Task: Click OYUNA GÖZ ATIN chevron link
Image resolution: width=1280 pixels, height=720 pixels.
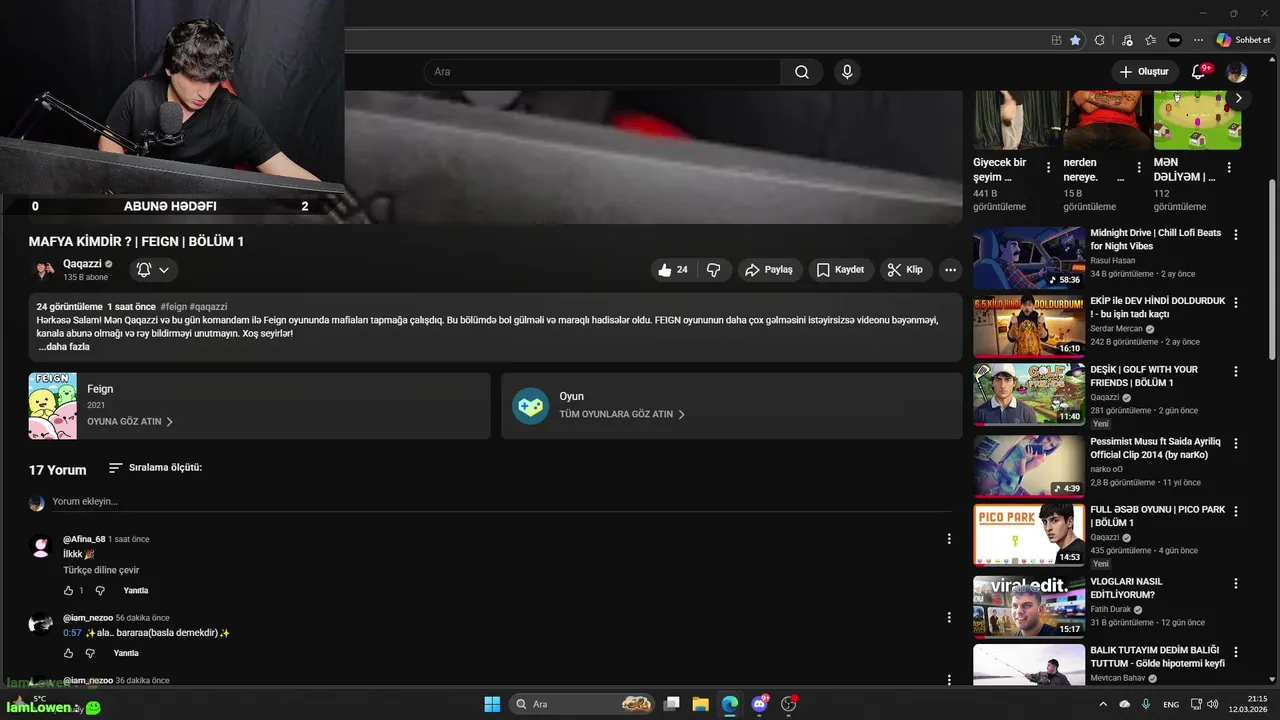Action: 130,422
